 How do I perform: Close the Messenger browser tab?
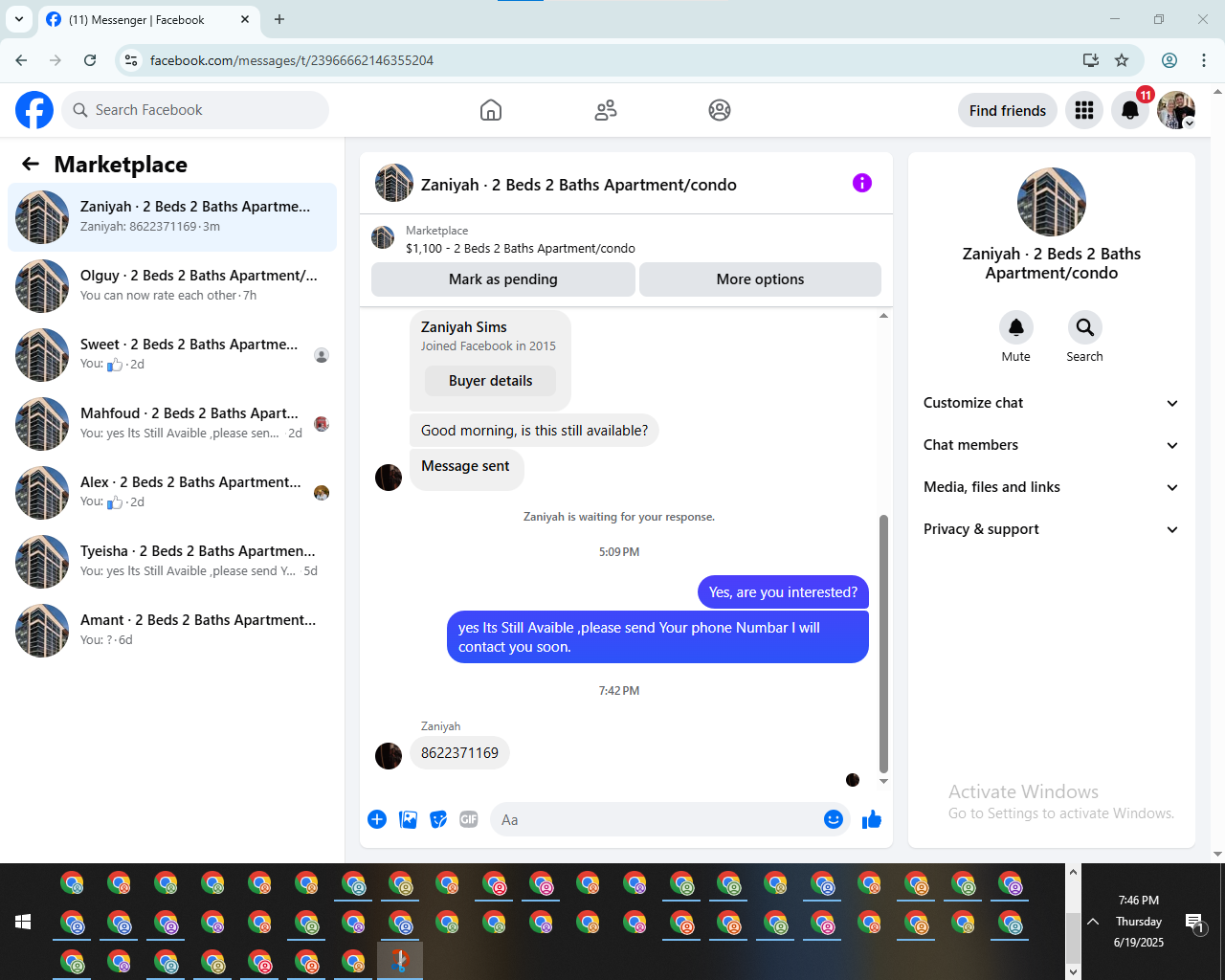coord(245,19)
